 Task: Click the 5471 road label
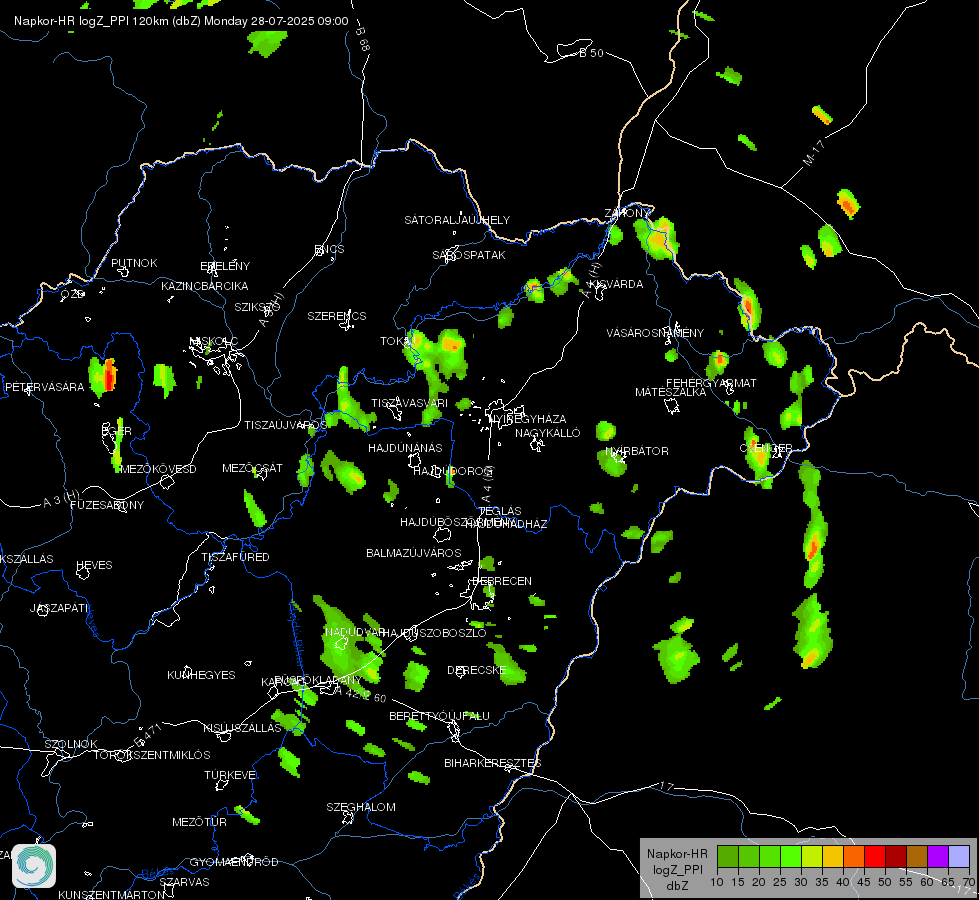point(147,736)
